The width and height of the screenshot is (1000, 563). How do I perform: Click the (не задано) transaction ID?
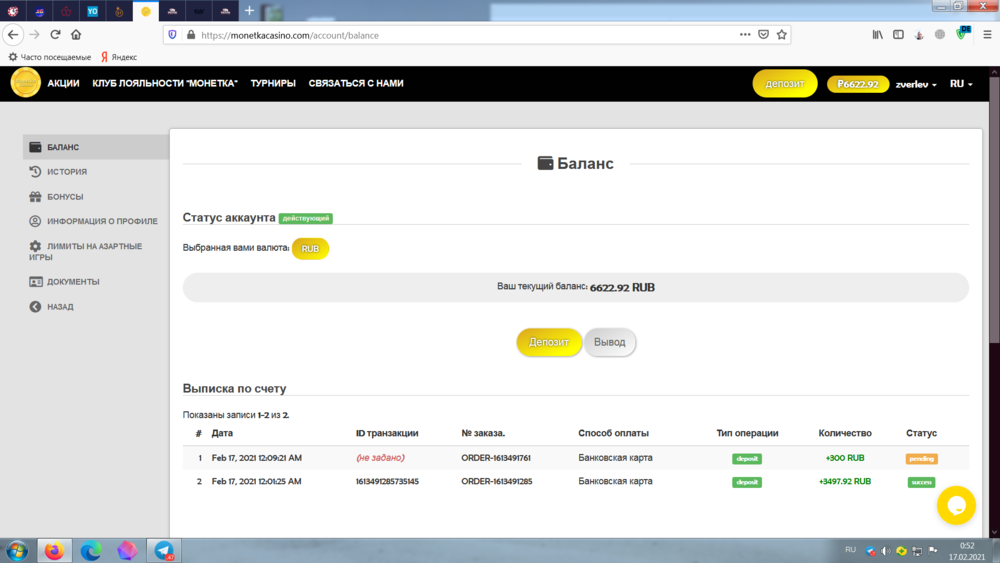[380, 458]
